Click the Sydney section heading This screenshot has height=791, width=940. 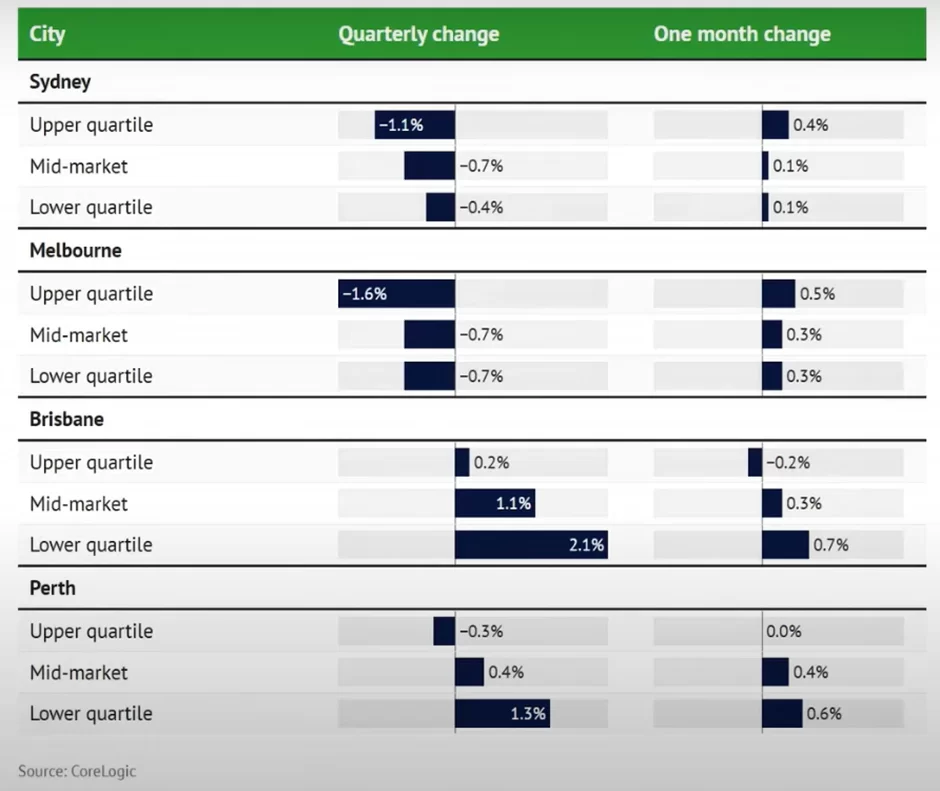click(60, 82)
